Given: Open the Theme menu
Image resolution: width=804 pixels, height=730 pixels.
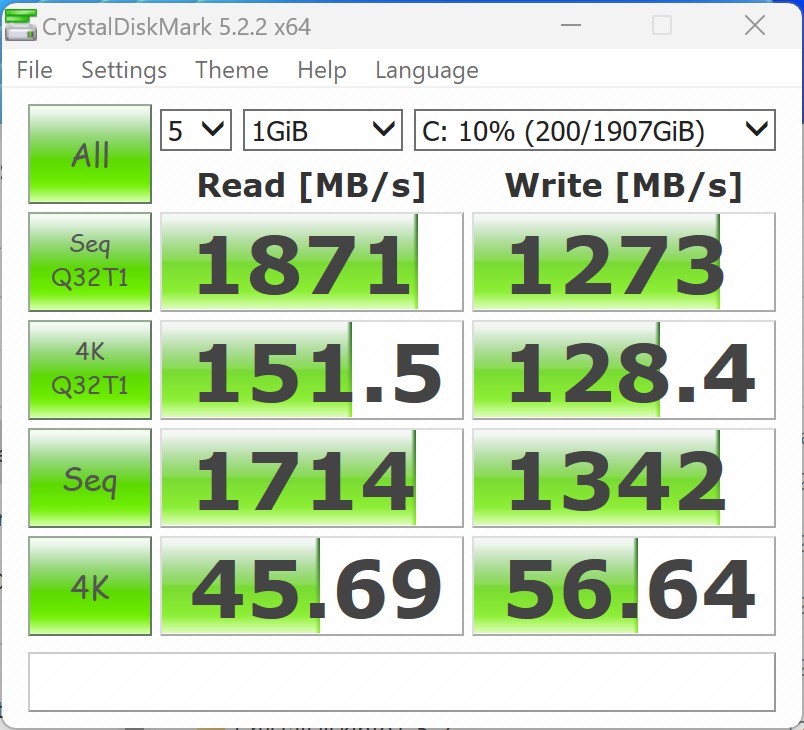Looking at the screenshot, I should [x=232, y=70].
